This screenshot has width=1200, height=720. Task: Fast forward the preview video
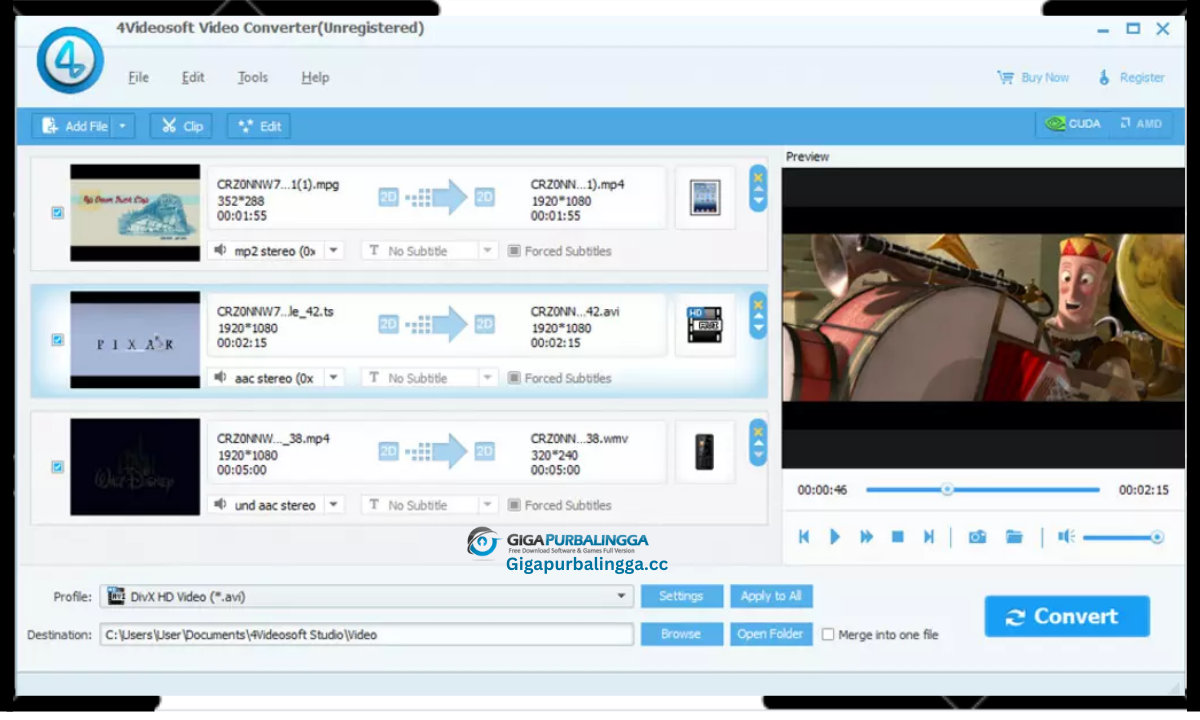866,537
